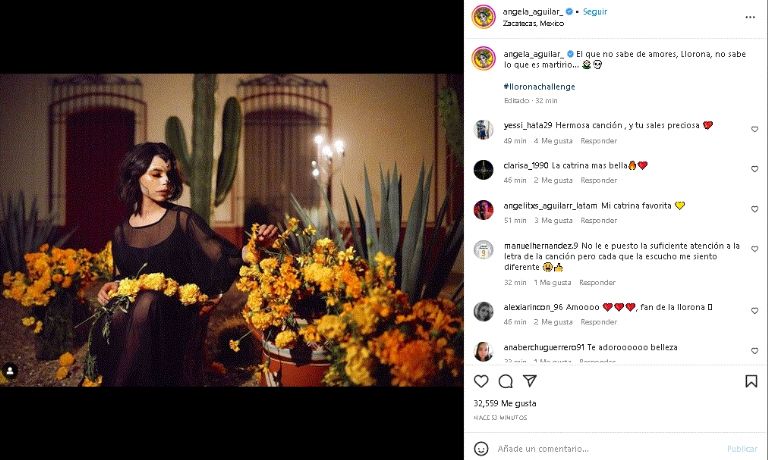The image size is (768, 460).
Task: Like clarisa_1990's comment
Action: [x=754, y=169]
